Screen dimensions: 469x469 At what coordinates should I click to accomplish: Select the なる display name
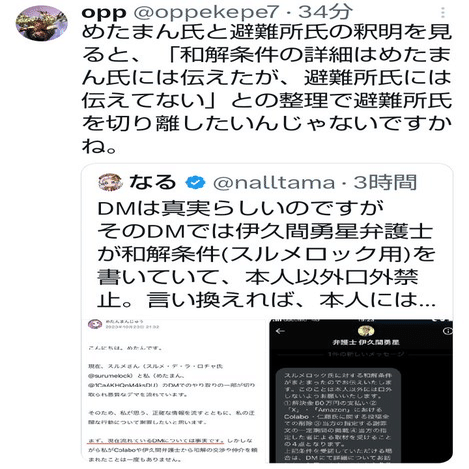(152, 182)
